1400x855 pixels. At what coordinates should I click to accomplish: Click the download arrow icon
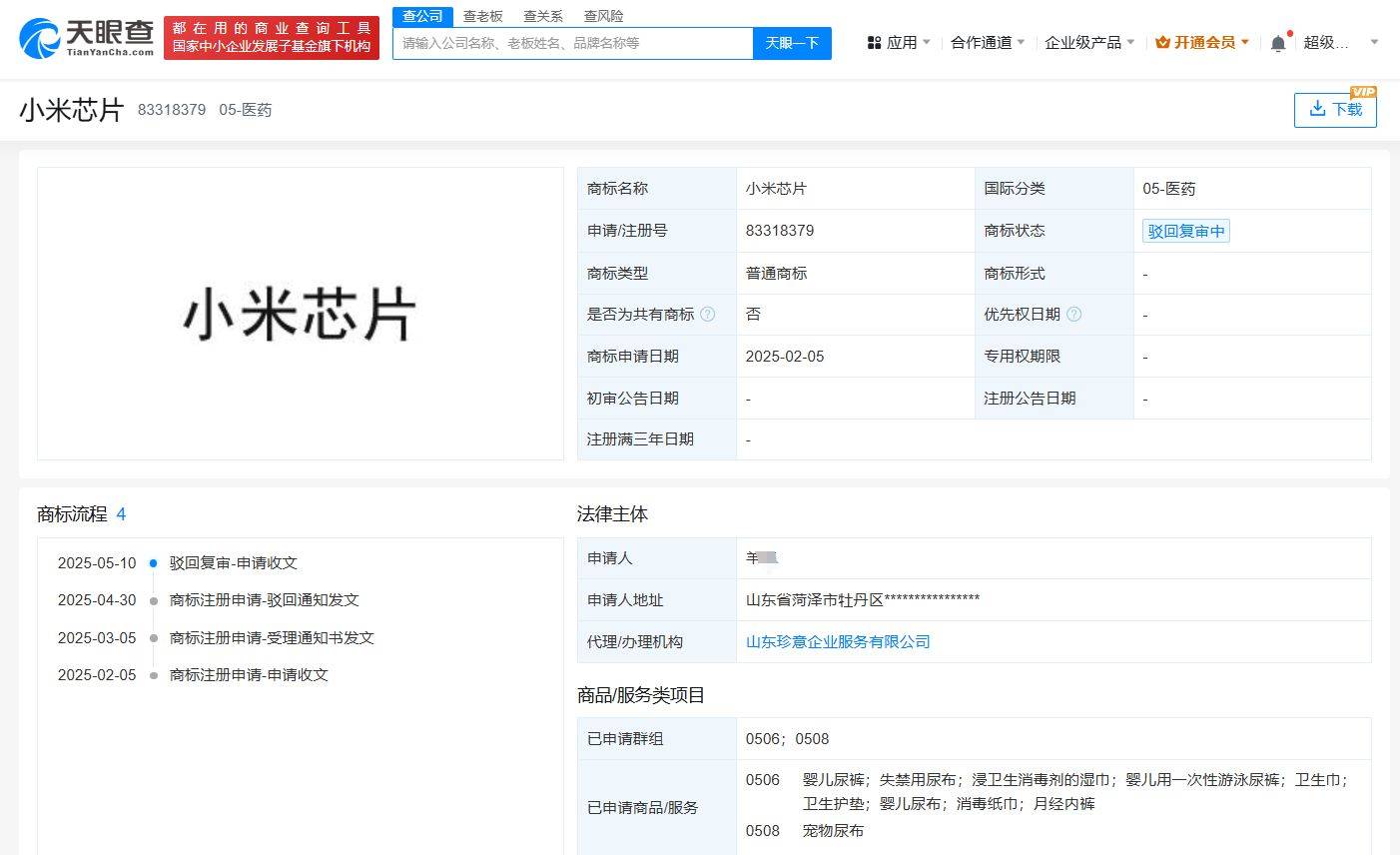tap(1317, 108)
